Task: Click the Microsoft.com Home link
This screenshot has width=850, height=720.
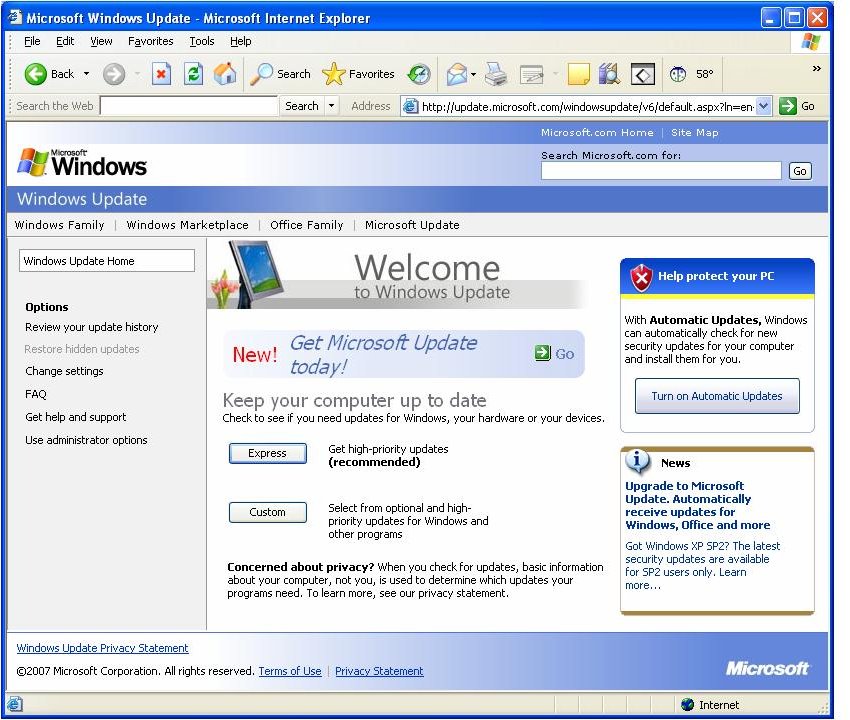Action: 597,132
